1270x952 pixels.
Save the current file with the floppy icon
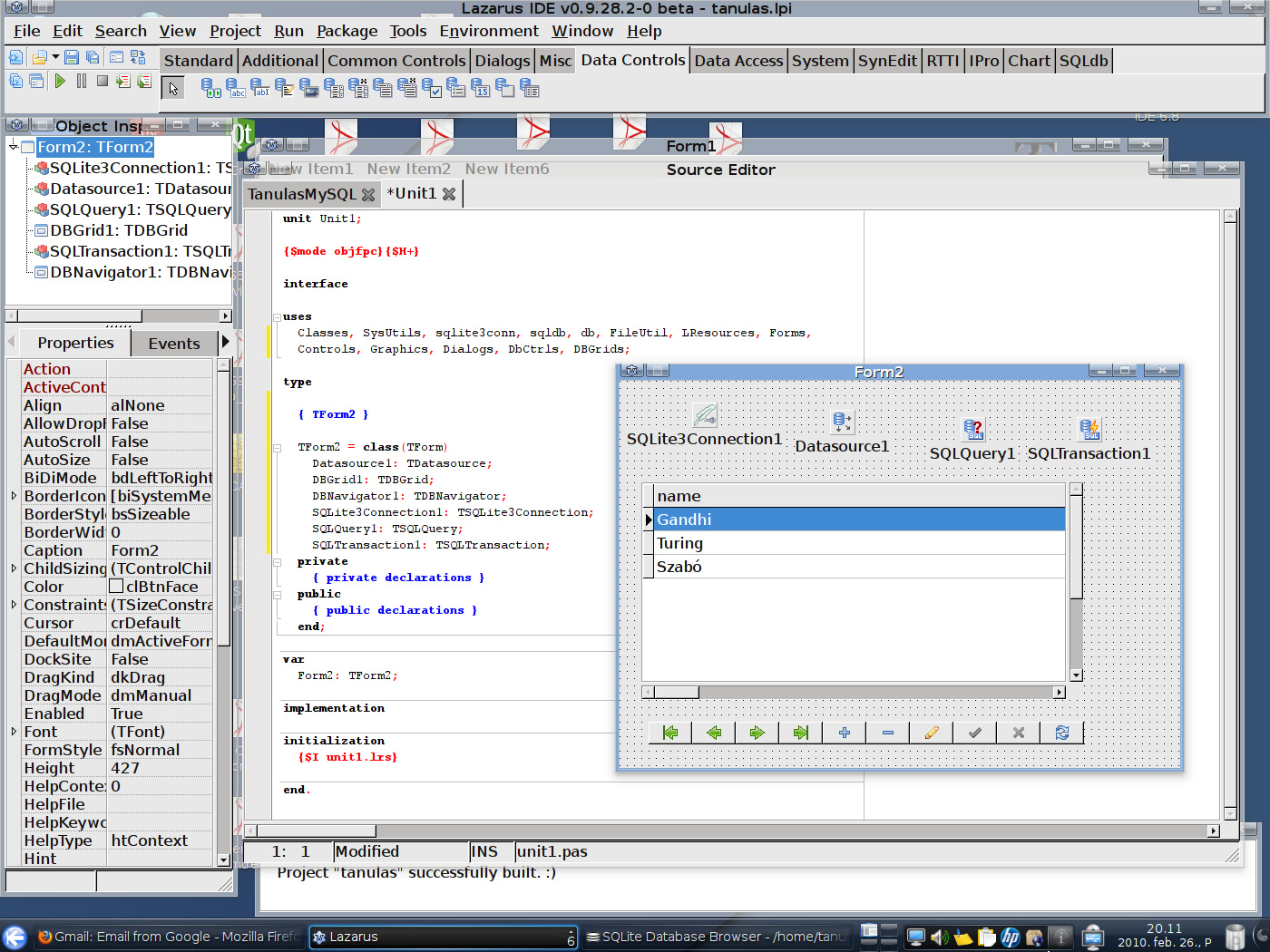tap(72, 57)
